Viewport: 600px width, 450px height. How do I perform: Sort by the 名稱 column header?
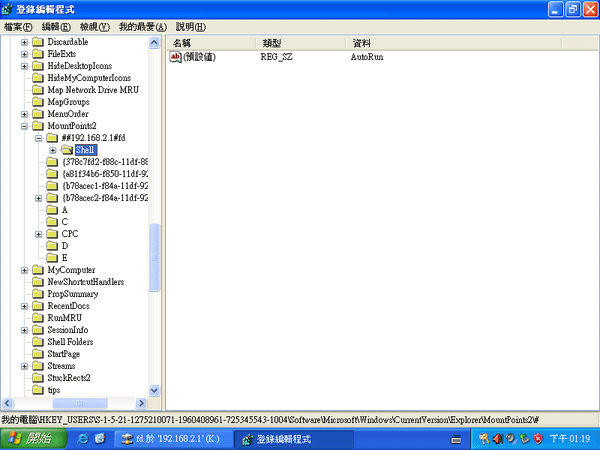click(x=211, y=43)
